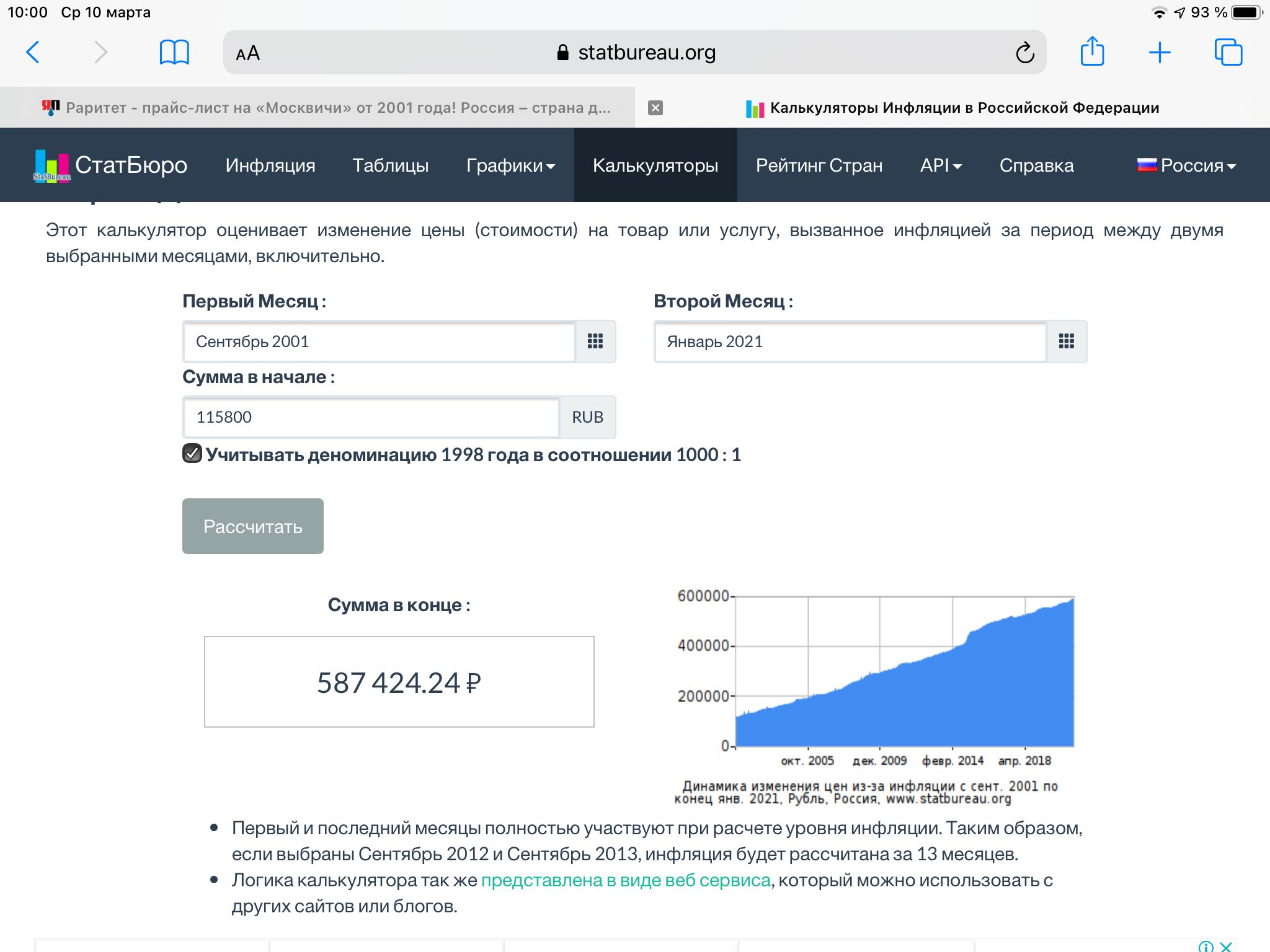This screenshot has width=1270, height=952.
Task: Follow the представлена в виде веб сервиса link
Action: 626,880
